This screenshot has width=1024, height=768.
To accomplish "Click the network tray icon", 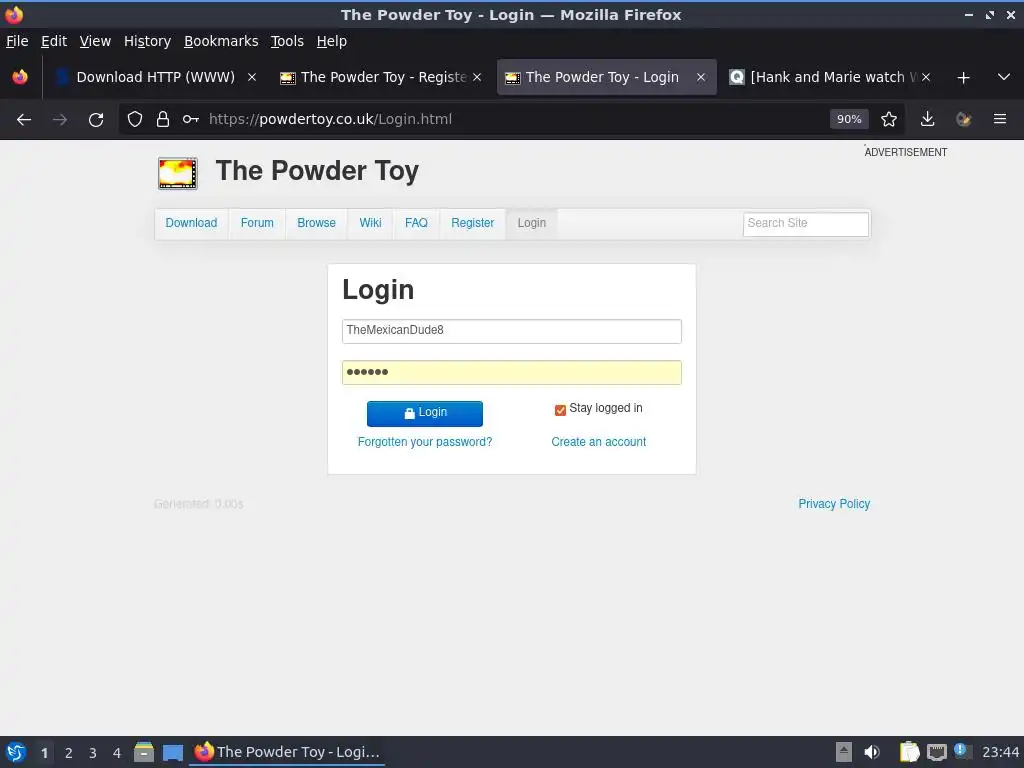I will click(936, 752).
